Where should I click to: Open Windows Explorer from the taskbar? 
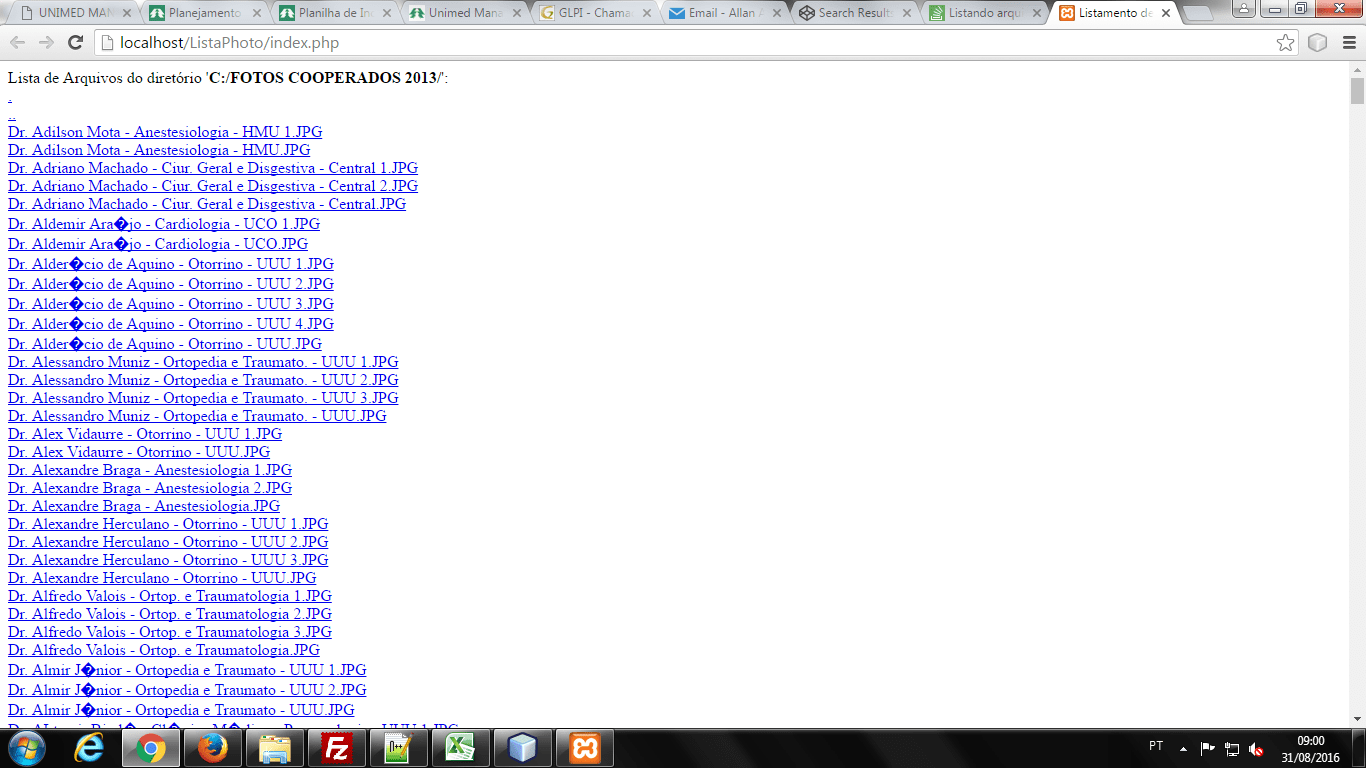(x=274, y=748)
